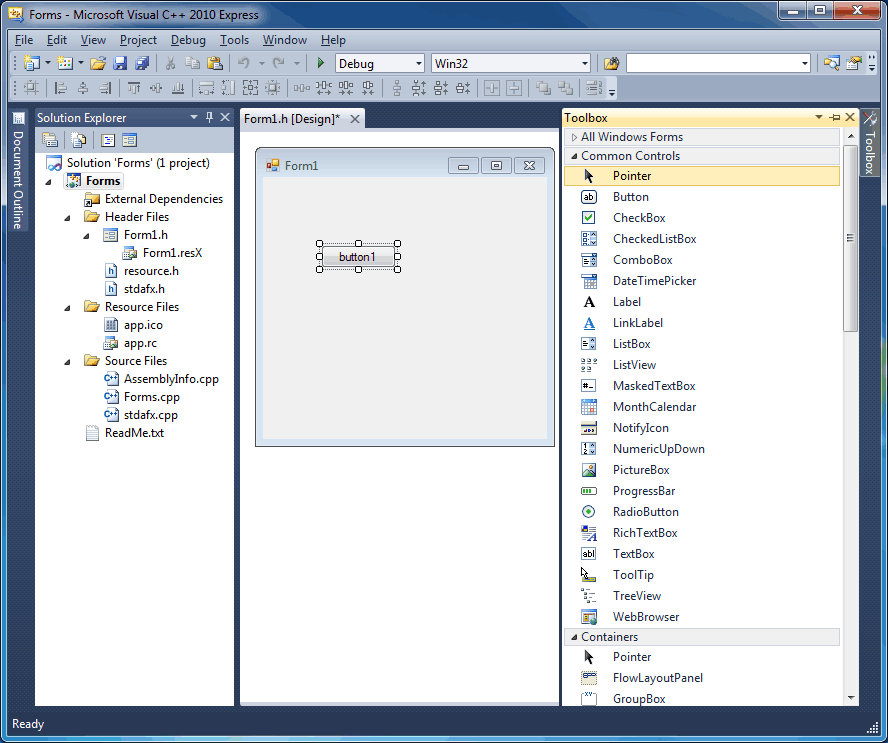The height and width of the screenshot is (743, 888).
Task: Click button1 on the Form1 designer
Action: click(x=358, y=257)
